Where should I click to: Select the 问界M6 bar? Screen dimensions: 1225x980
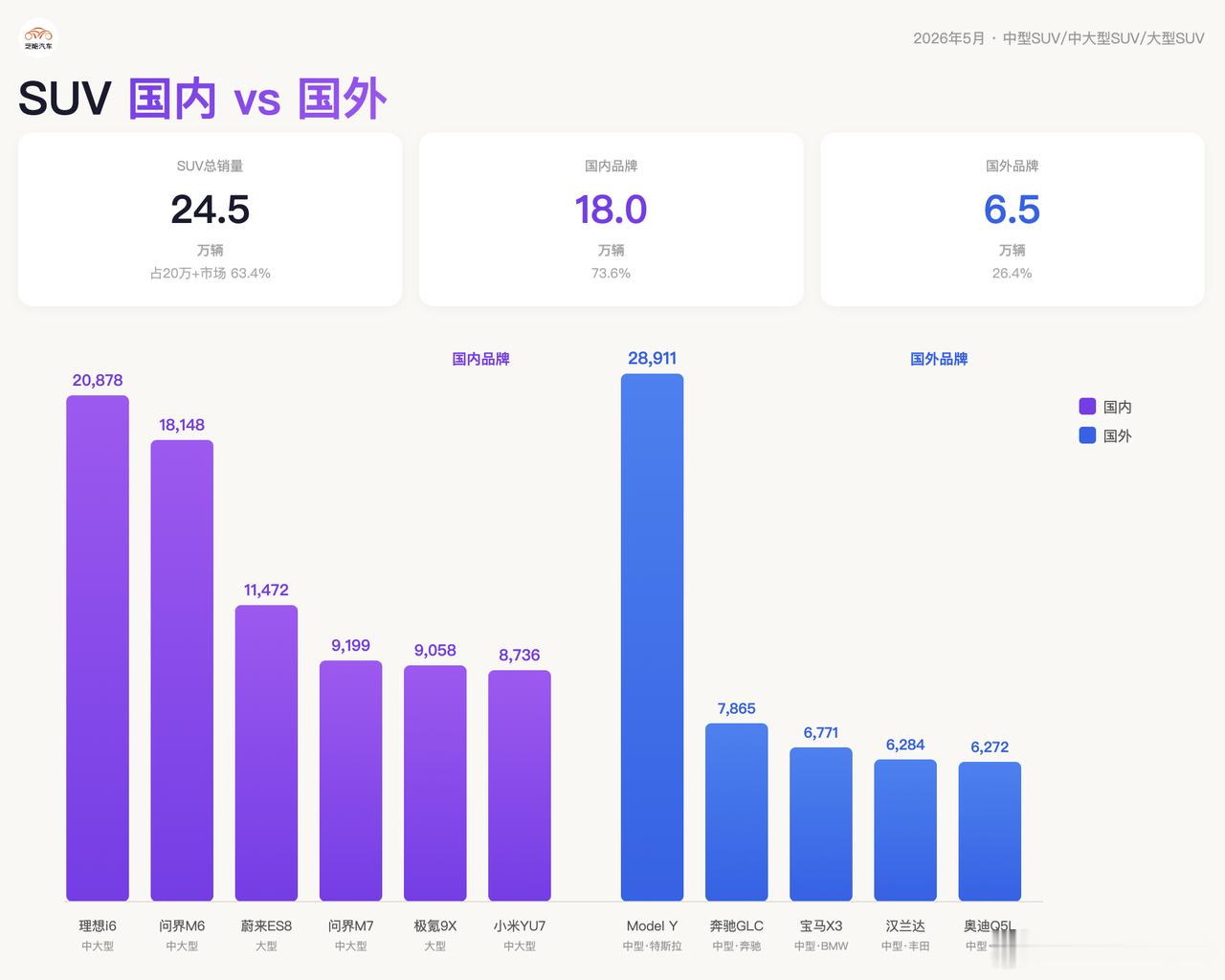(182, 671)
